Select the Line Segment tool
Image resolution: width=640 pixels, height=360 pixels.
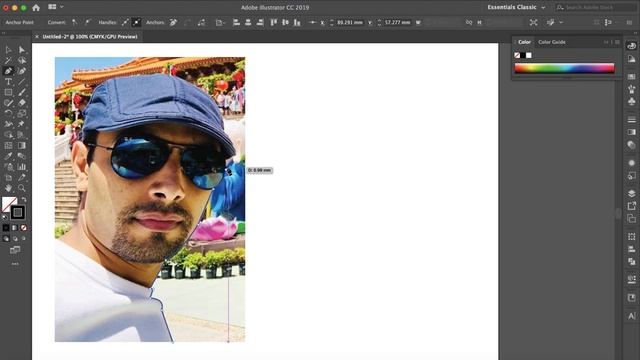tap(22, 82)
